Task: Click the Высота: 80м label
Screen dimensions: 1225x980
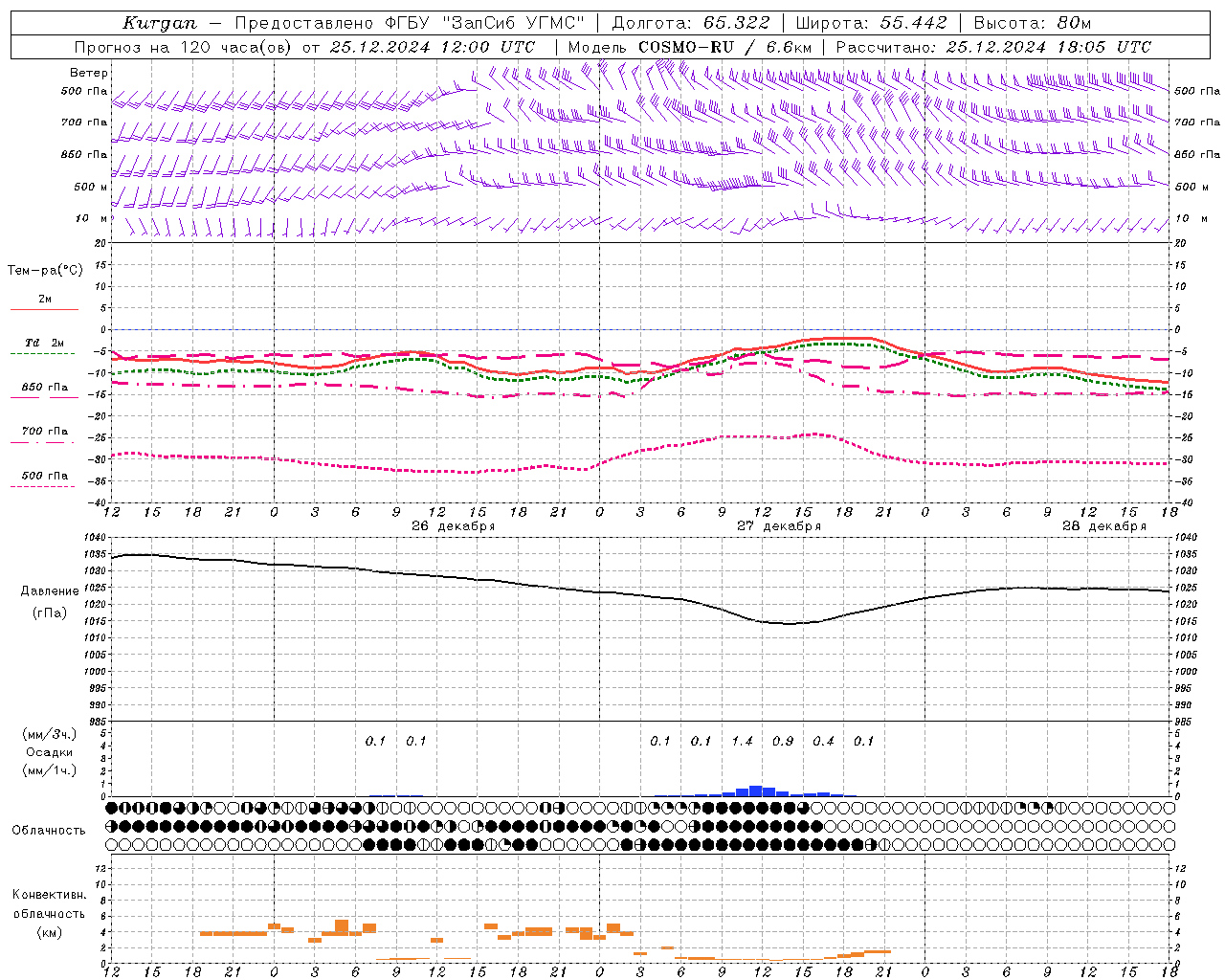Action: coord(1033,23)
